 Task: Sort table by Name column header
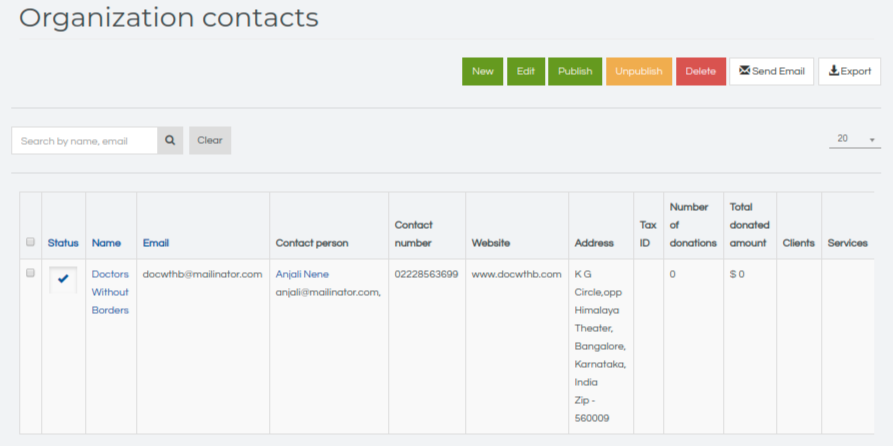coord(106,243)
